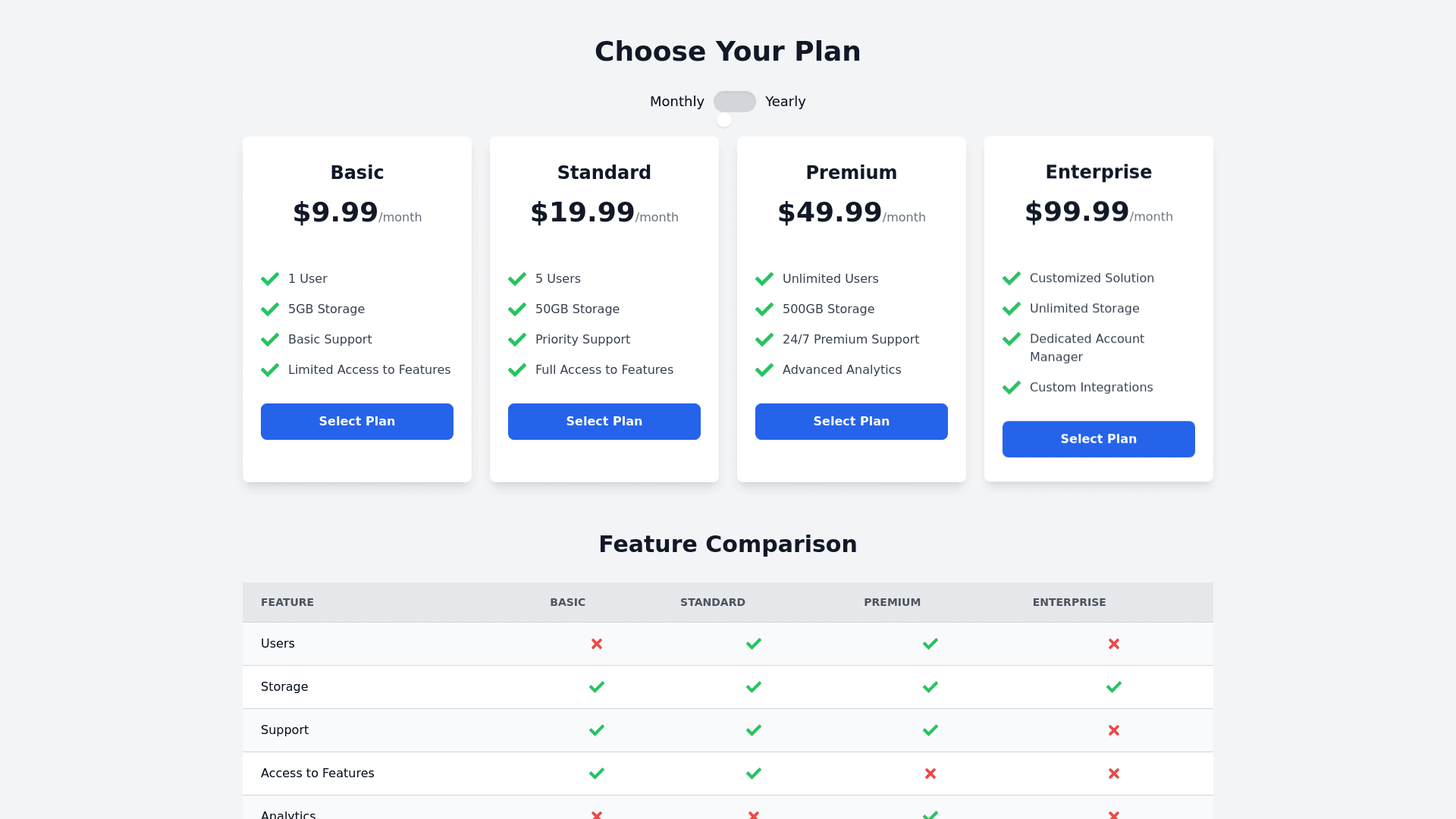Choose the Standard plan's Select Plan button
This screenshot has height=819, width=1456.
pos(604,422)
